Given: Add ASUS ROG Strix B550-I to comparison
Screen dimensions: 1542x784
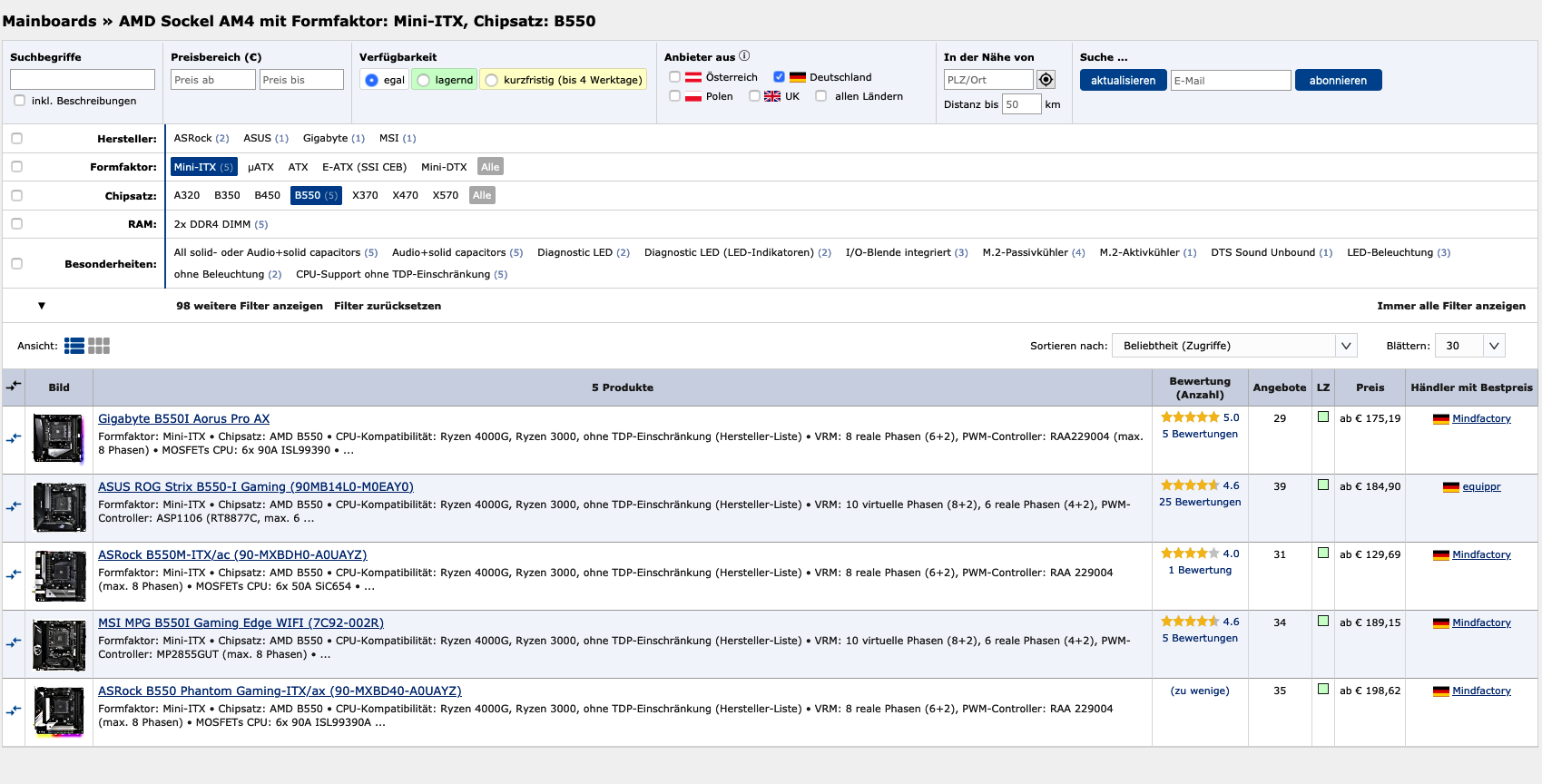Looking at the screenshot, I should [x=14, y=506].
